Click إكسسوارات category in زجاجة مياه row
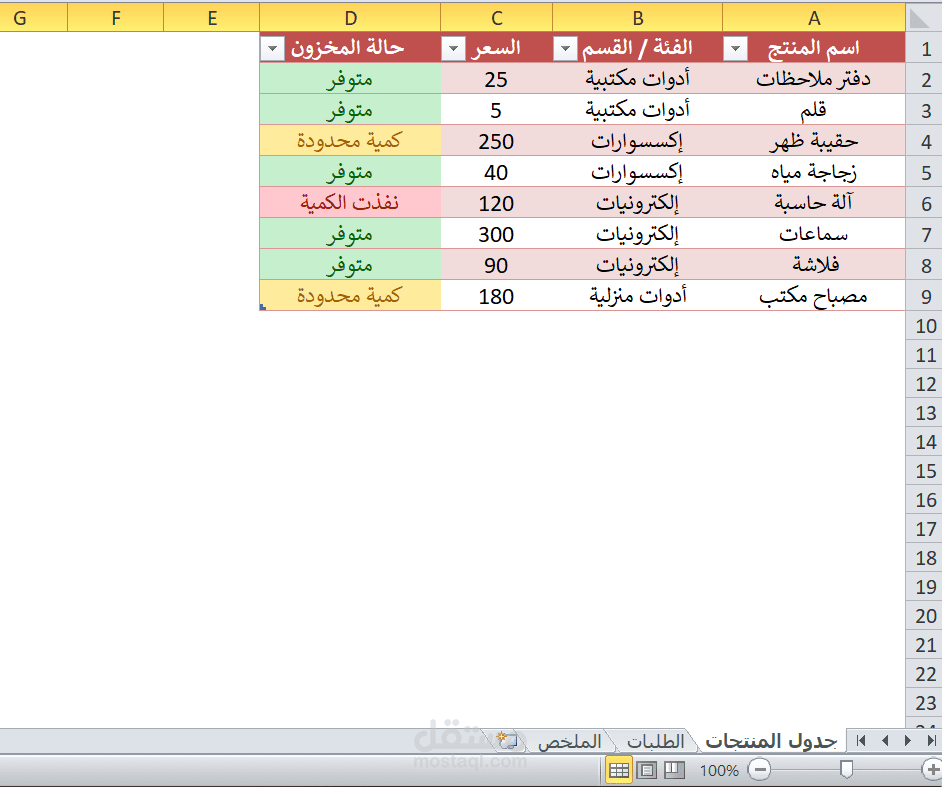The image size is (942, 787). click(x=637, y=172)
